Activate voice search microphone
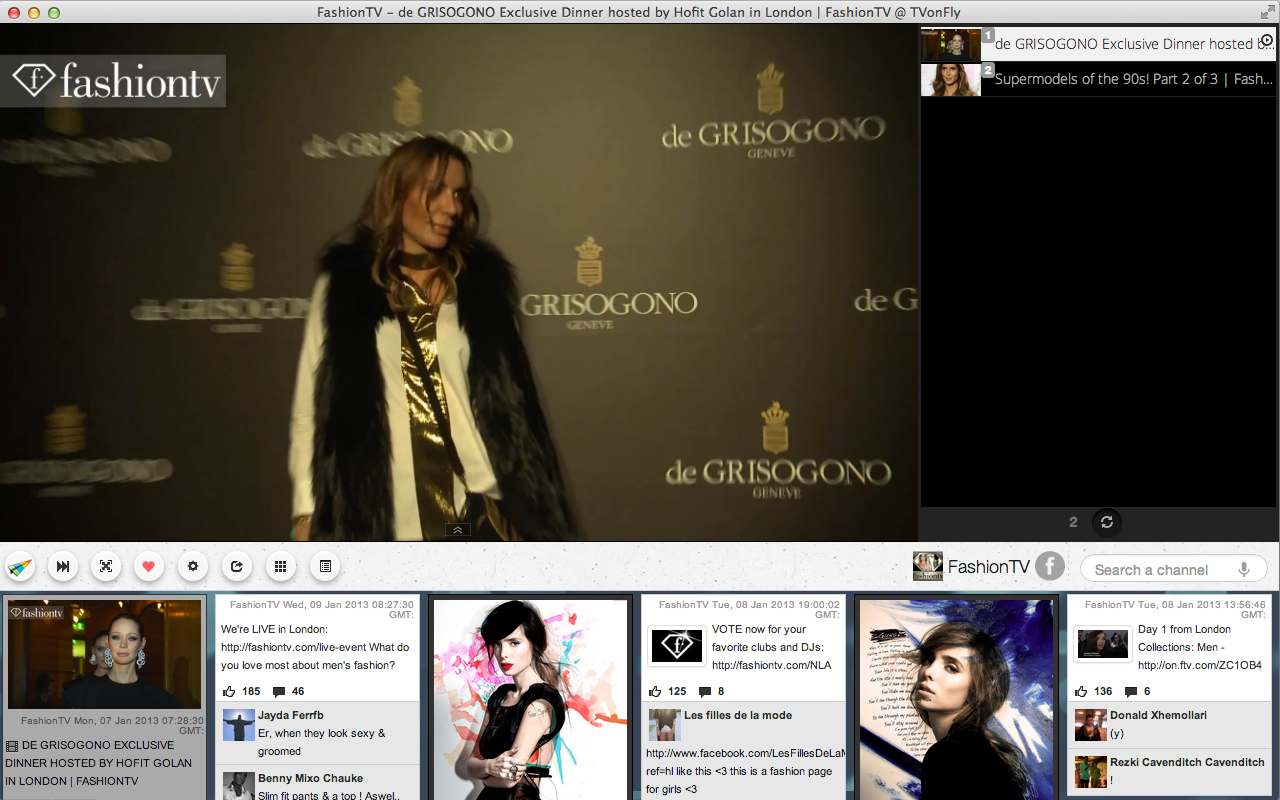 1244,569
